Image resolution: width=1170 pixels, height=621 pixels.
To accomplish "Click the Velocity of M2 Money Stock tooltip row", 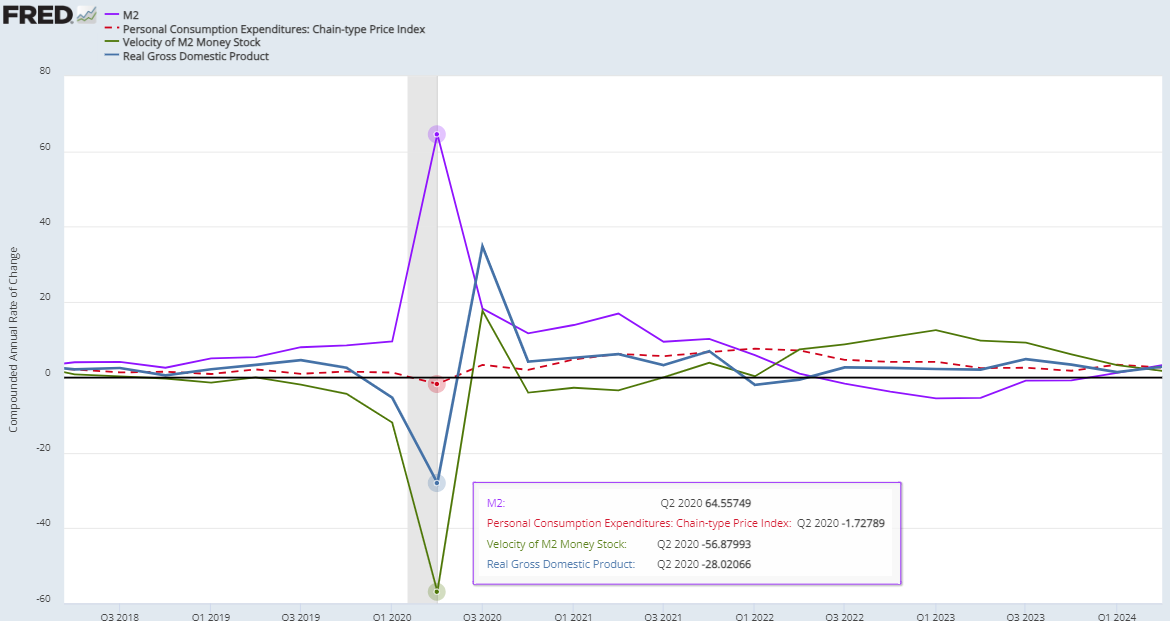I will pos(618,544).
